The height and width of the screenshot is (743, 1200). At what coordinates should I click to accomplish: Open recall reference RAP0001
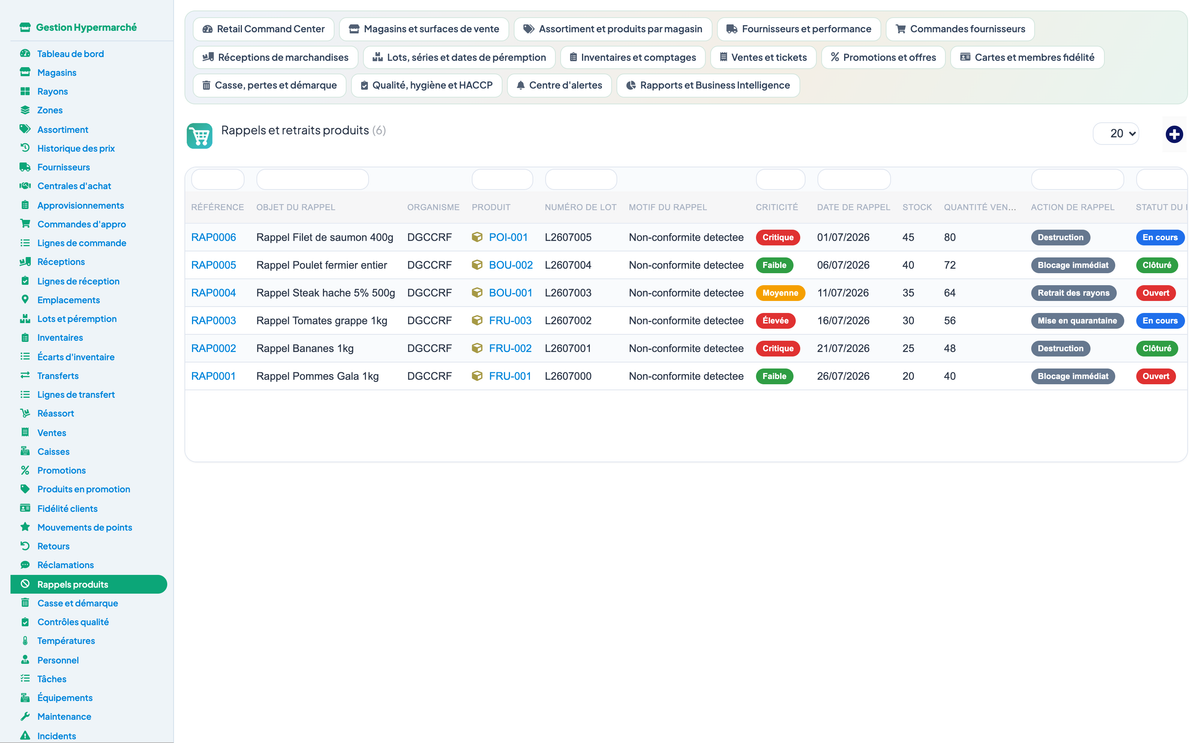coord(214,376)
